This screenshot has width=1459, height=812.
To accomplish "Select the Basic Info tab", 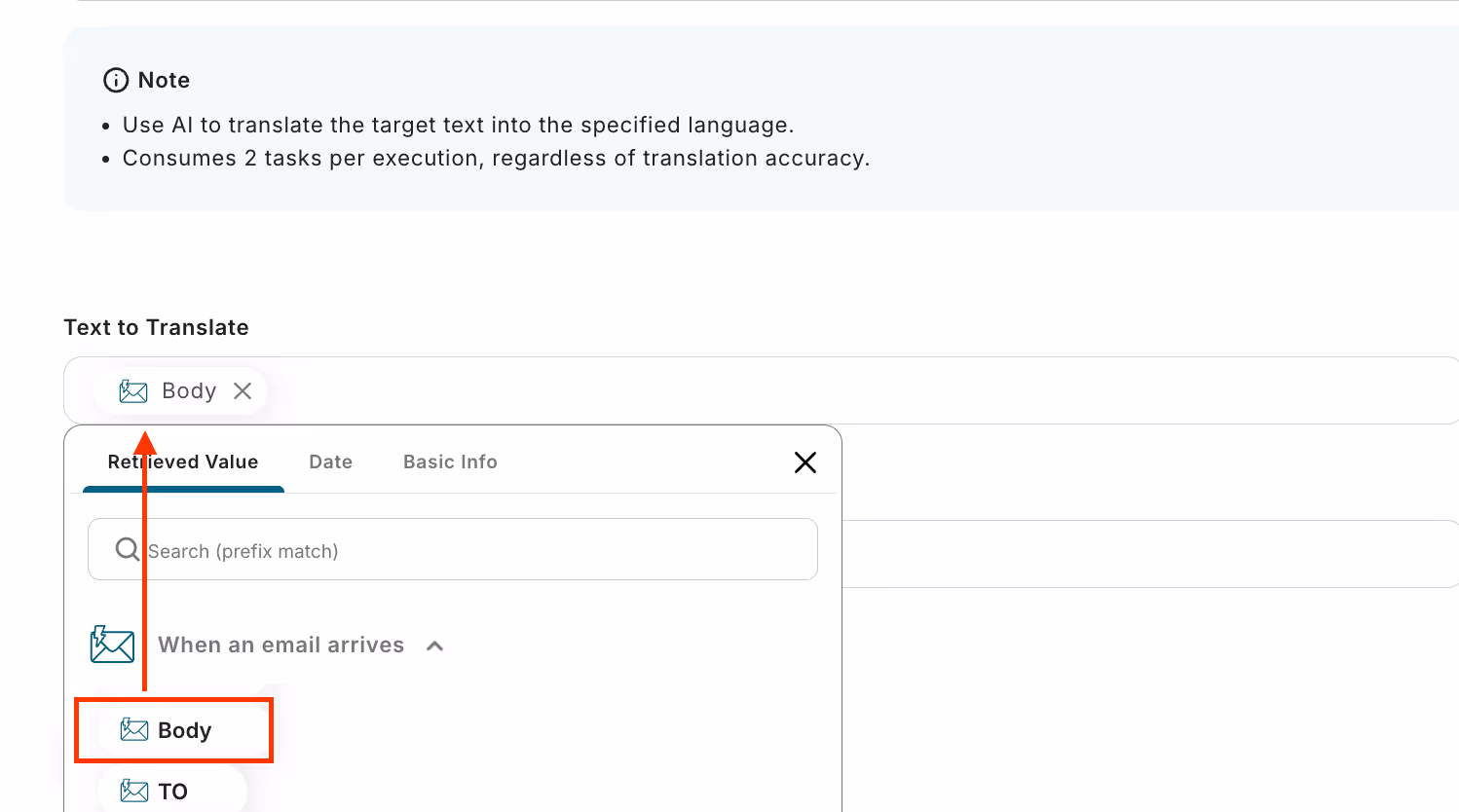I will pyautogui.click(x=450, y=462).
